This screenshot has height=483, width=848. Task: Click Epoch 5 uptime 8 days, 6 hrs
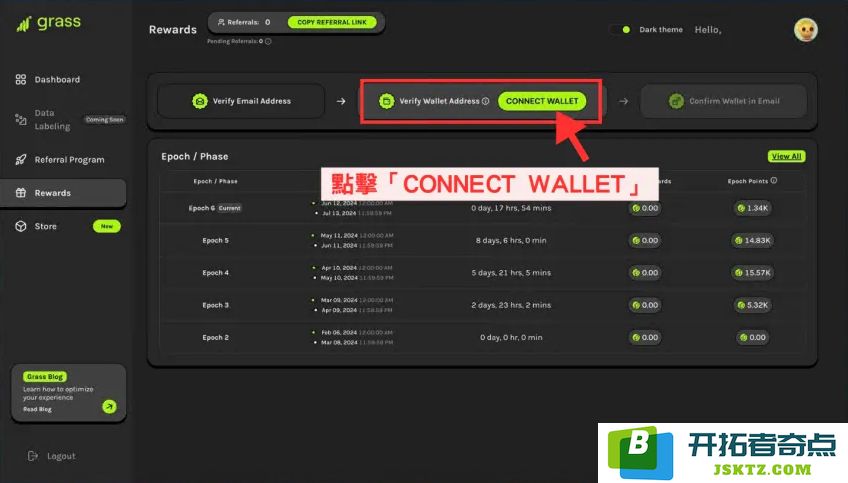[x=511, y=241]
